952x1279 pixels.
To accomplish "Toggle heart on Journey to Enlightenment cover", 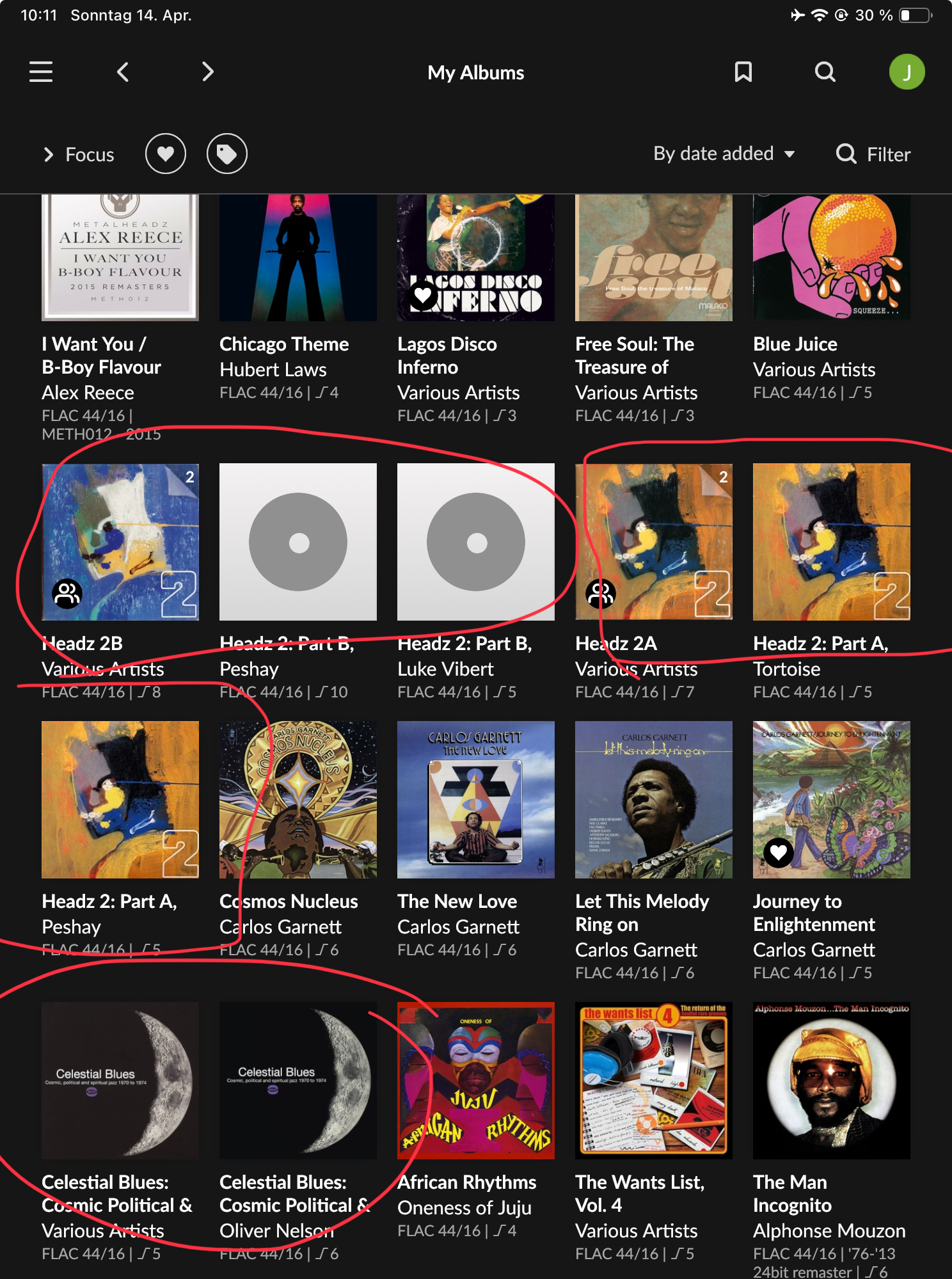I will tap(779, 852).
